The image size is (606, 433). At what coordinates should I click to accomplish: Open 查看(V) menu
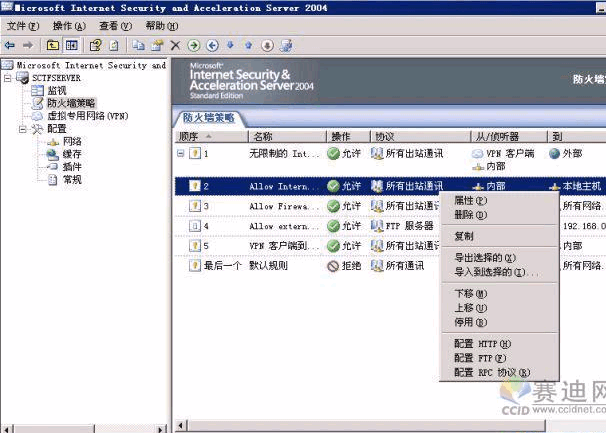(116, 26)
